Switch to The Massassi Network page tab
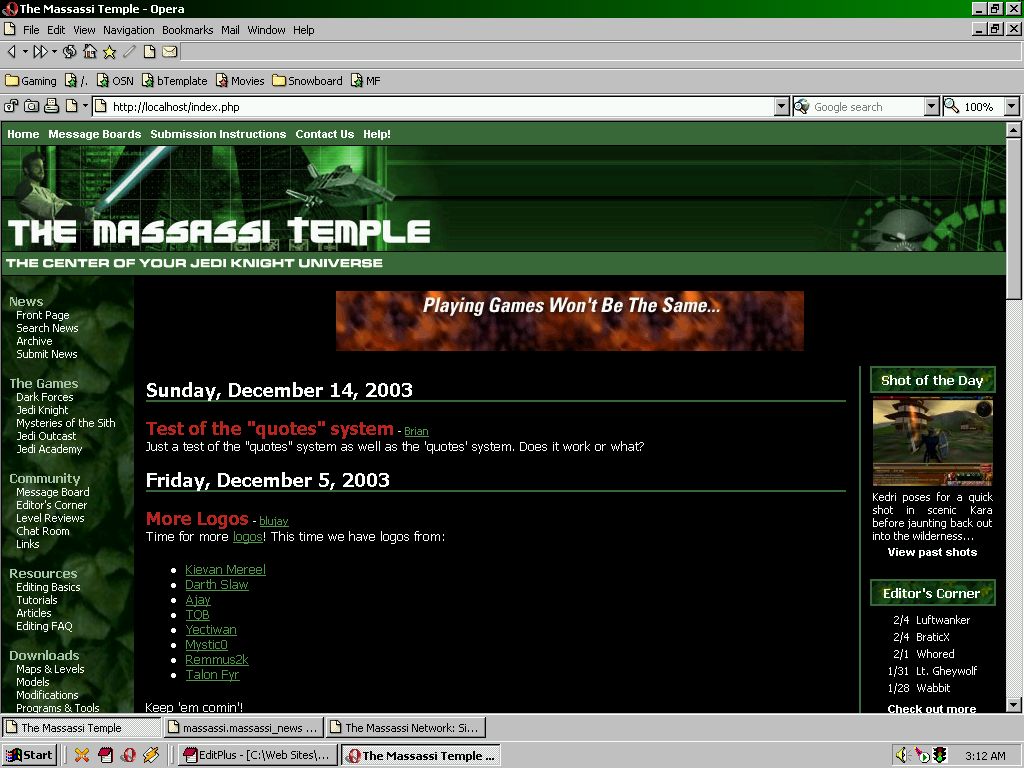1024x768 pixels. (405, 728)
